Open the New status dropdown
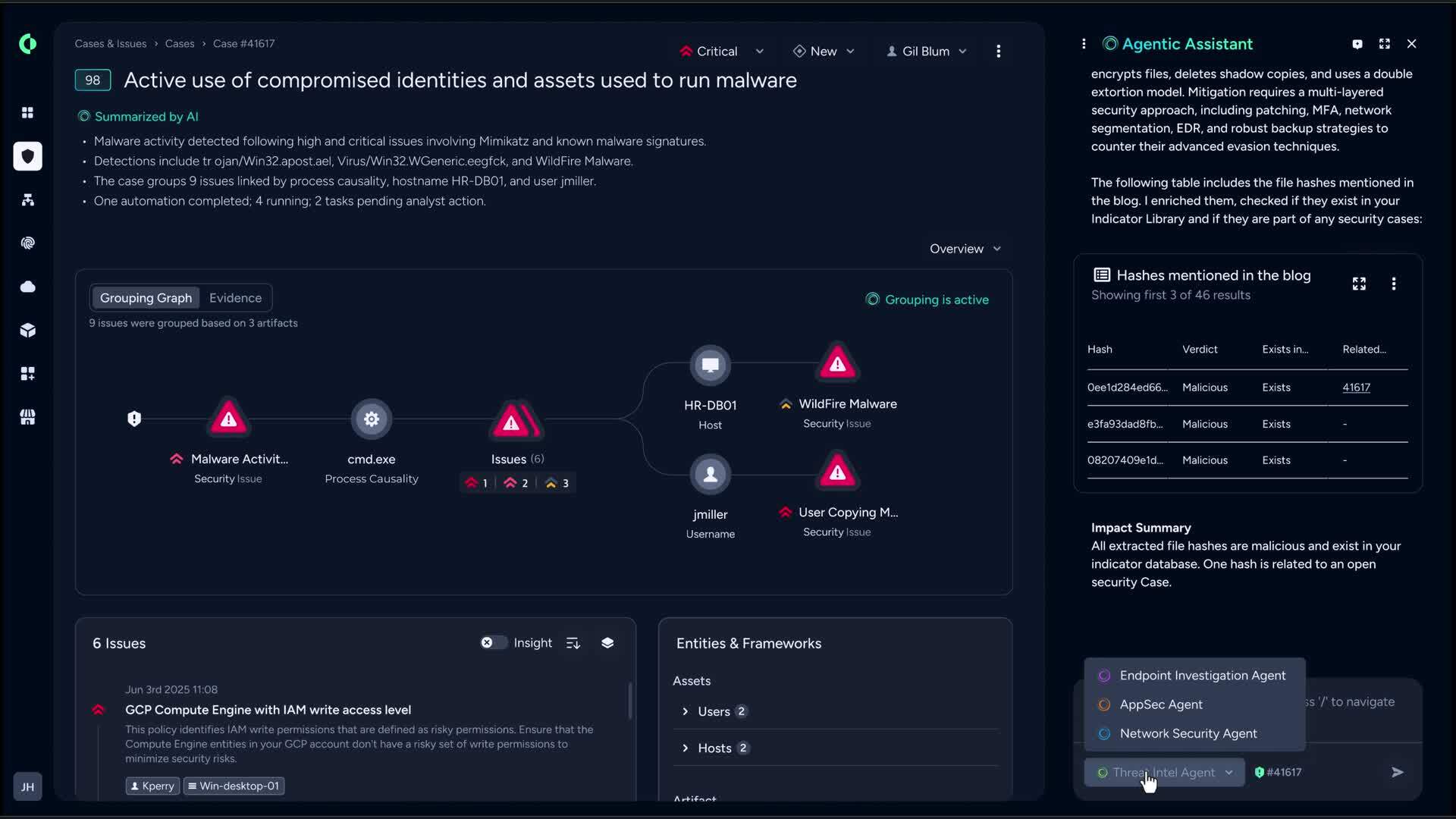This screenshot has height=819, width=1456. point(824,52)
